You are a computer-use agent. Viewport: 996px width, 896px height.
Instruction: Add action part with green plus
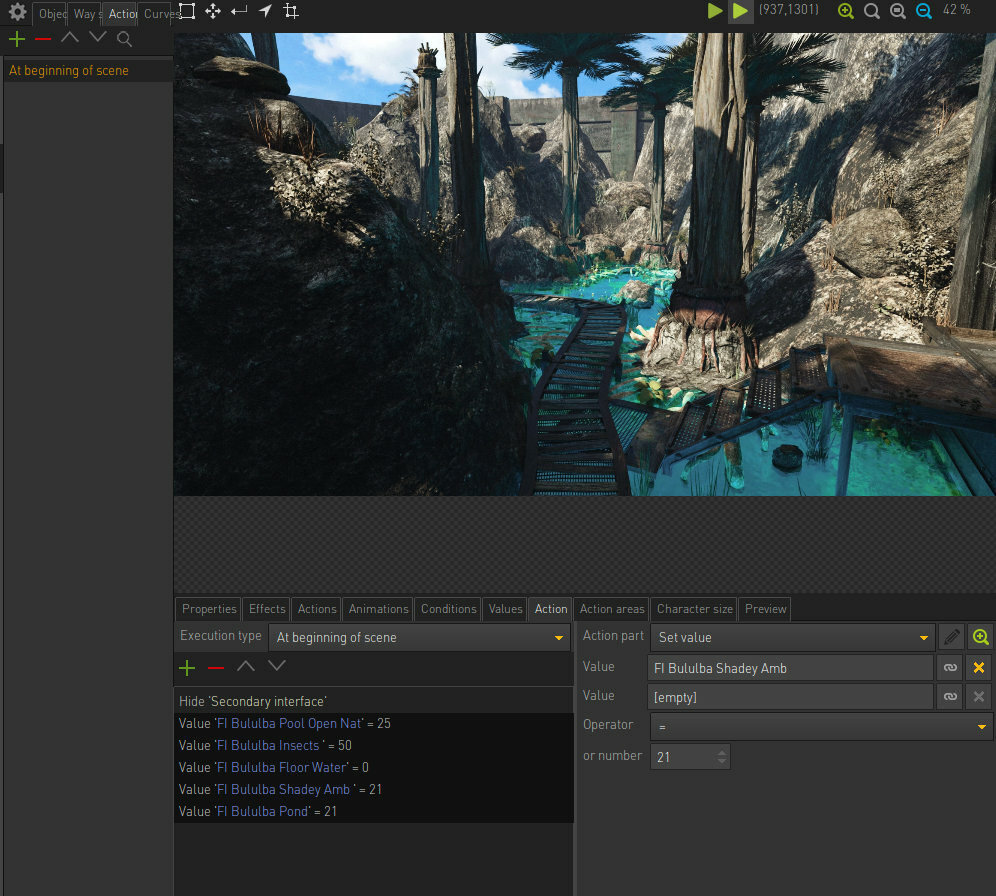pyautogui.click(x=187, y=668)
